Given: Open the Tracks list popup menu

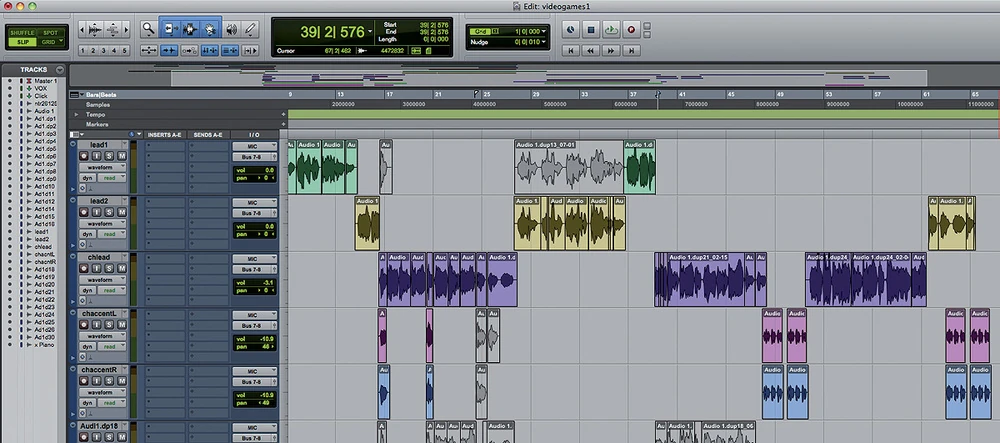Looking at the screenshot, I should point(60,69).
